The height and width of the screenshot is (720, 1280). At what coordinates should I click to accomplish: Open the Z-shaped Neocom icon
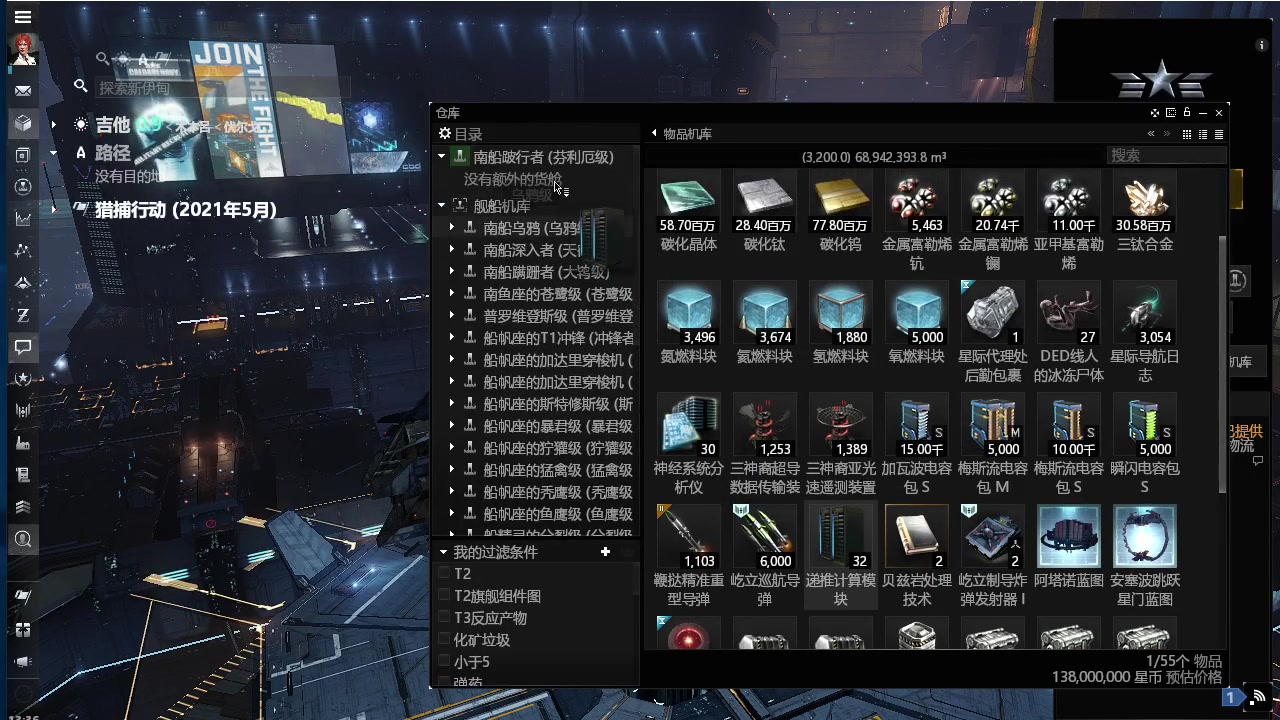coord(22,315)
